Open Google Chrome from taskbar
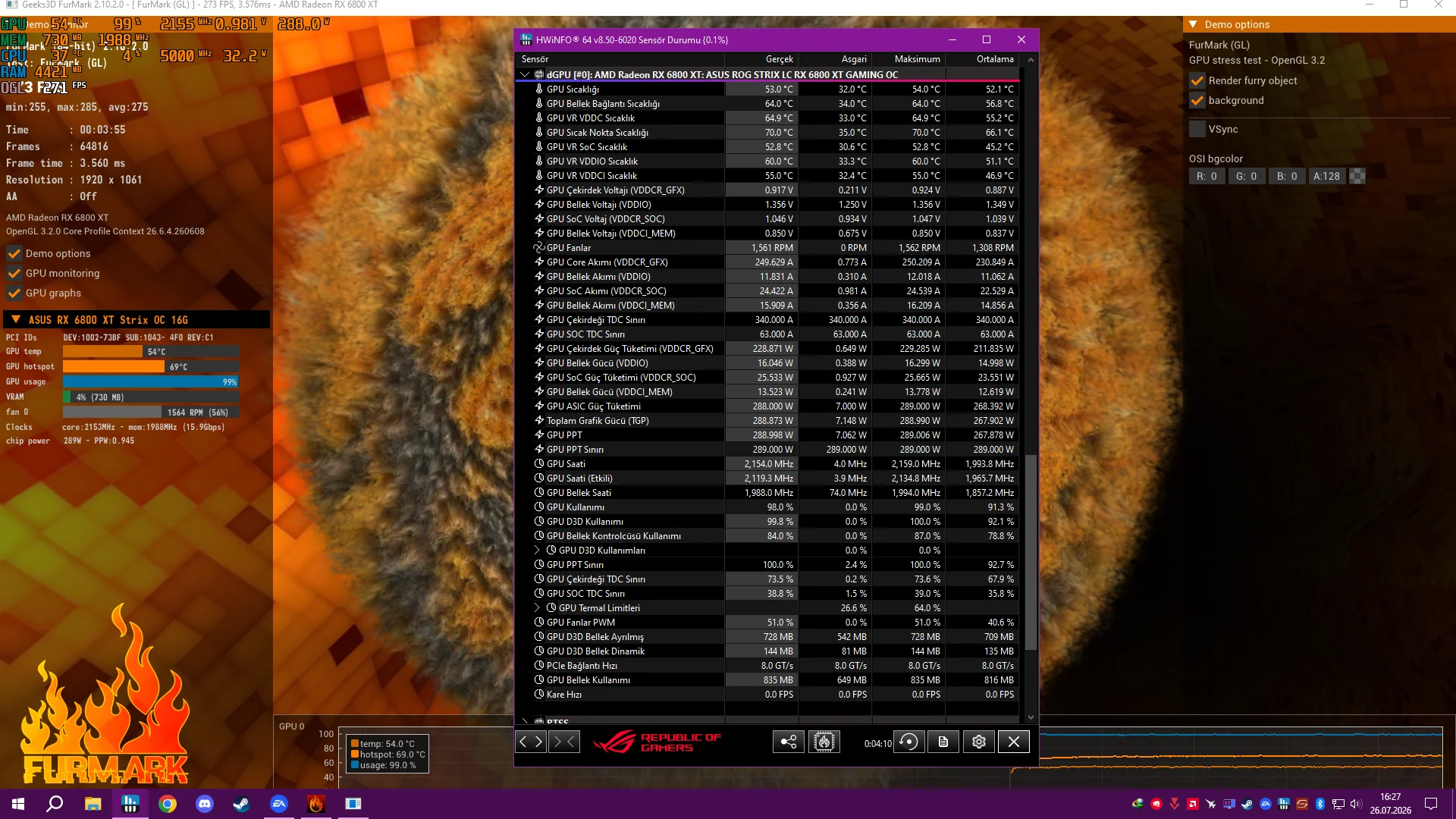Screen dimensions: 1456x819 pyautogui.click(x=168, y=804)
